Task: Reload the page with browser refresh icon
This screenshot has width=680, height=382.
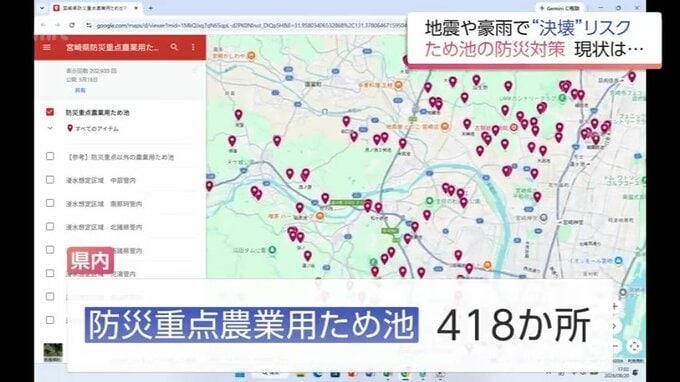Action: (72, 25)
